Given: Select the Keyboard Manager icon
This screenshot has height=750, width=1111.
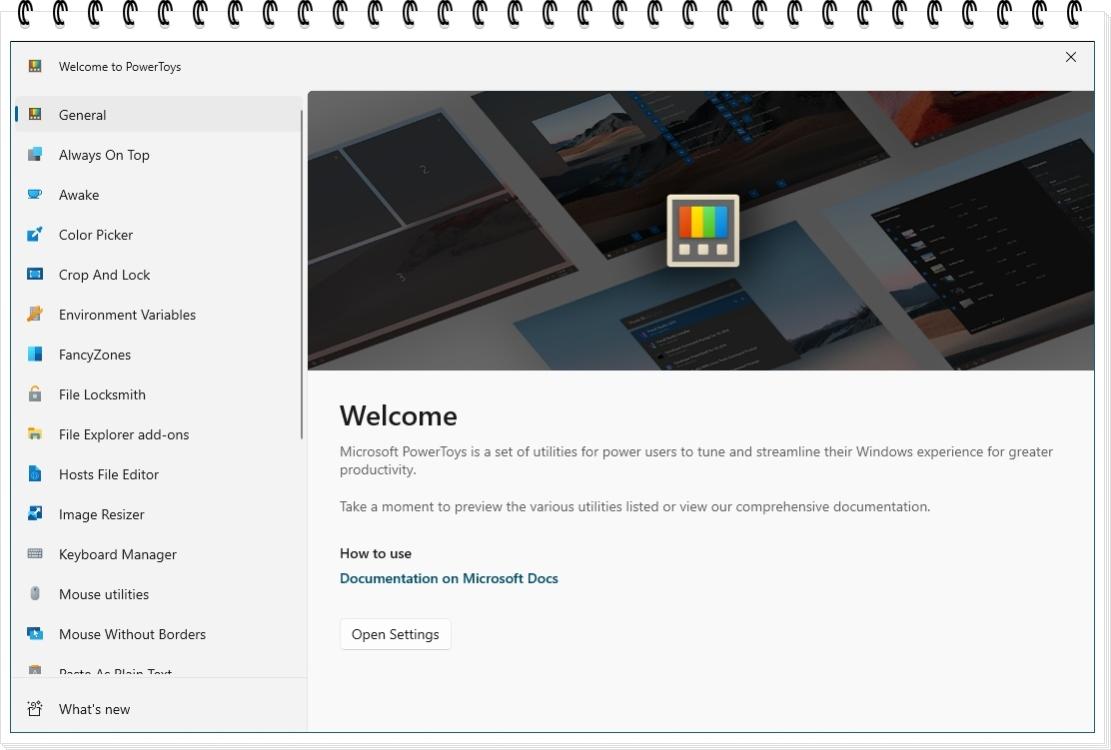Looking at the screenshot, I should click(35, 554).
